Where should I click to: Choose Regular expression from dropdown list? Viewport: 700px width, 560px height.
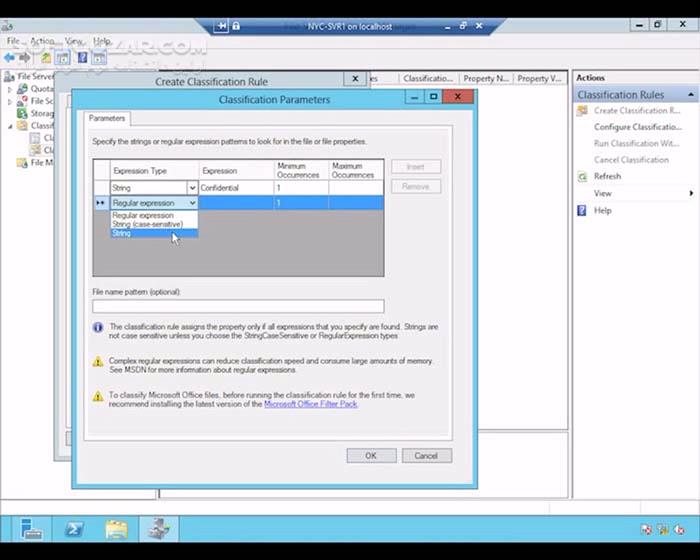point(154,215)
